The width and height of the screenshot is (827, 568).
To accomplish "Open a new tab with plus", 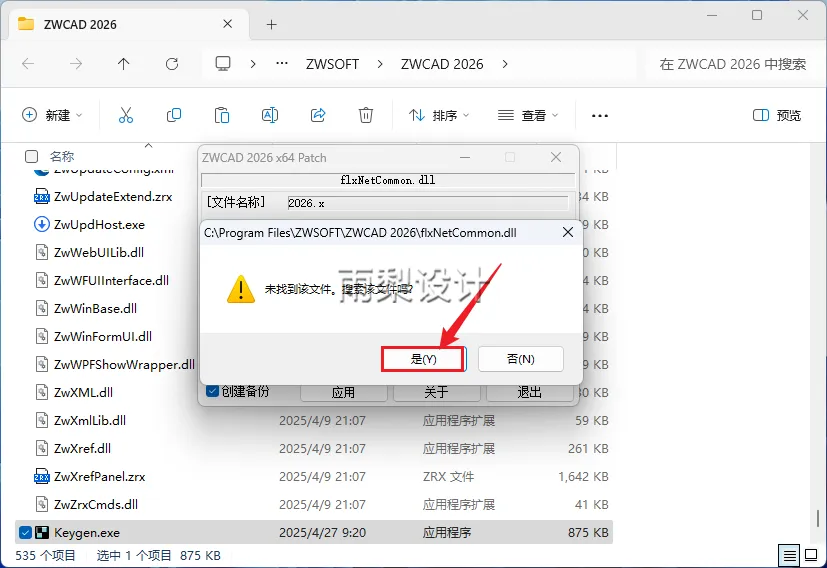I will [271, 24].
